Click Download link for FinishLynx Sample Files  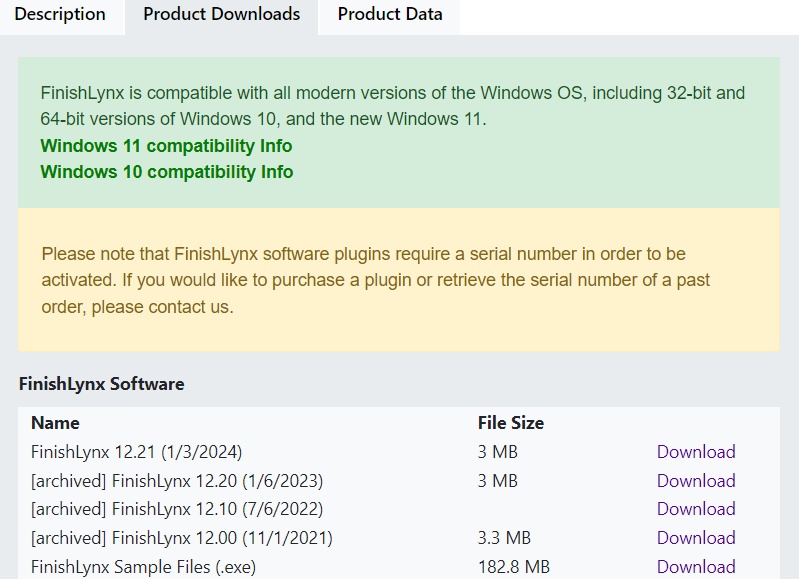pyautogui.click(x=695, y=566)
